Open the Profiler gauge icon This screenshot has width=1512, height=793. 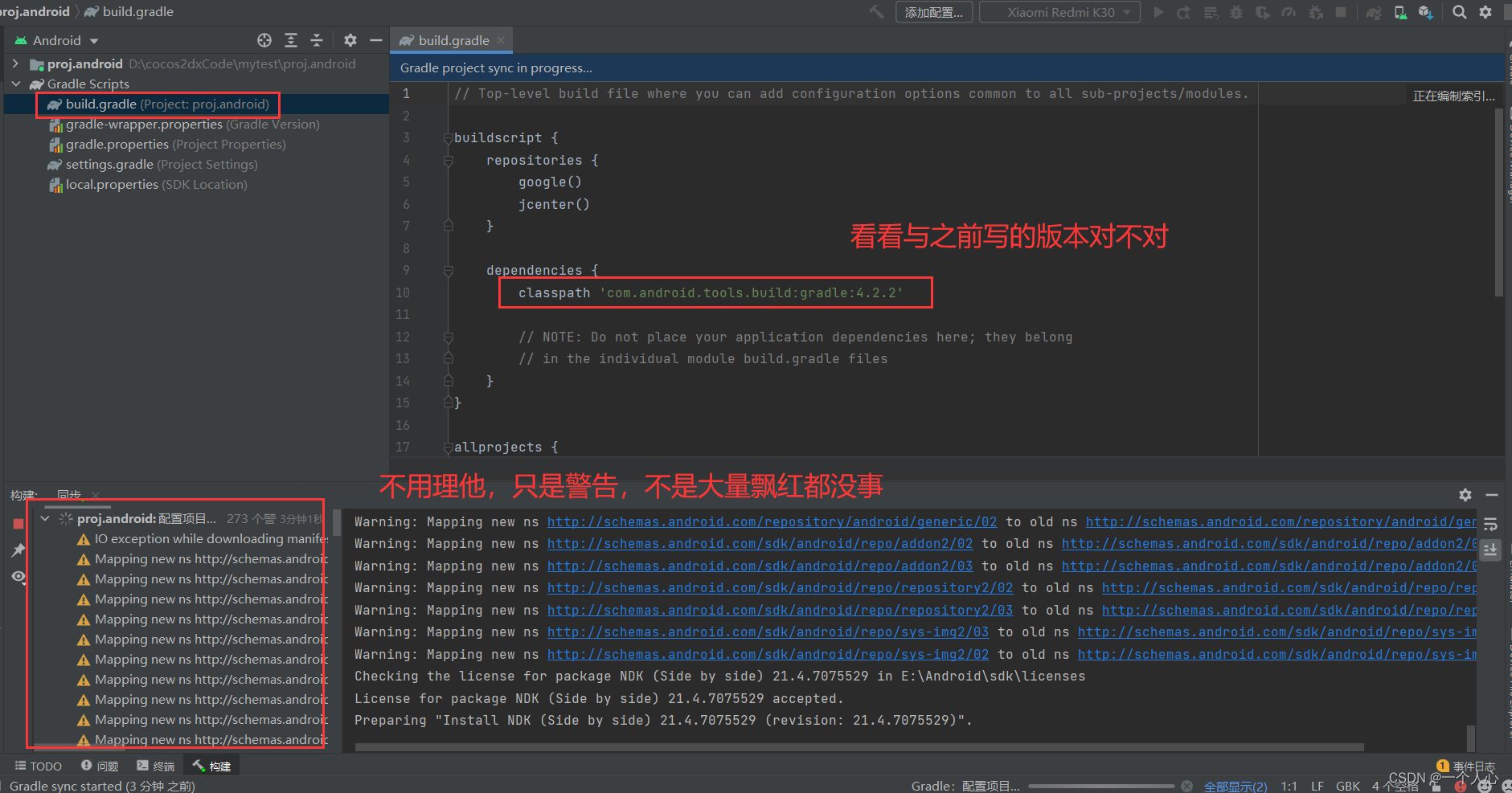point(1289,12)
